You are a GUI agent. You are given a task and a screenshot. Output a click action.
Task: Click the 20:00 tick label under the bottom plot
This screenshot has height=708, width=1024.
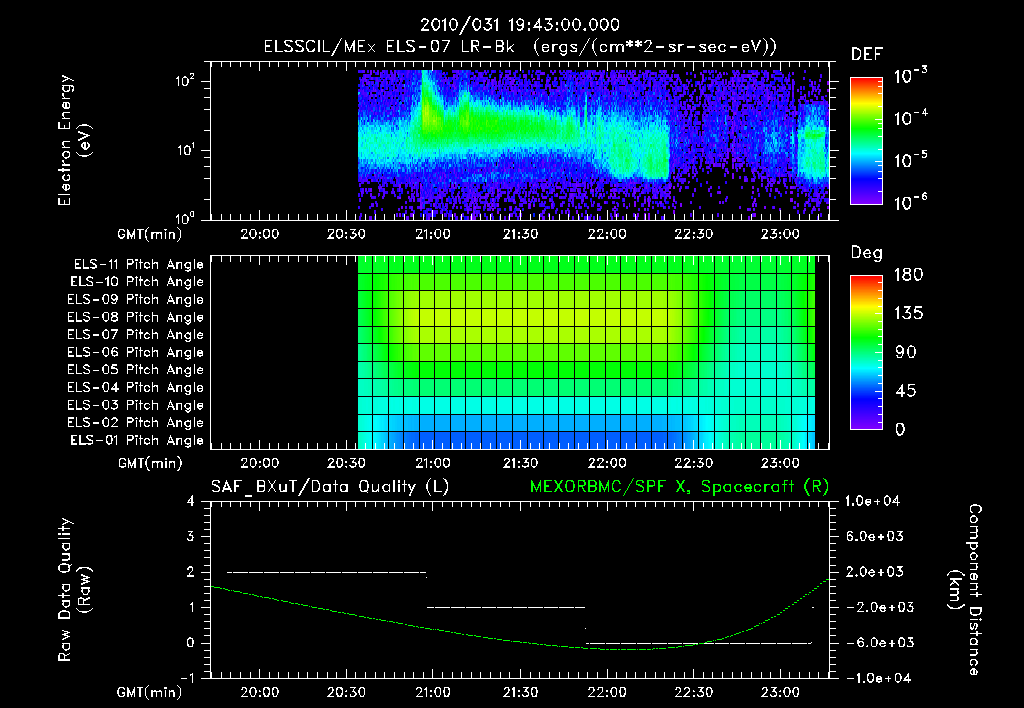(259, 692)
